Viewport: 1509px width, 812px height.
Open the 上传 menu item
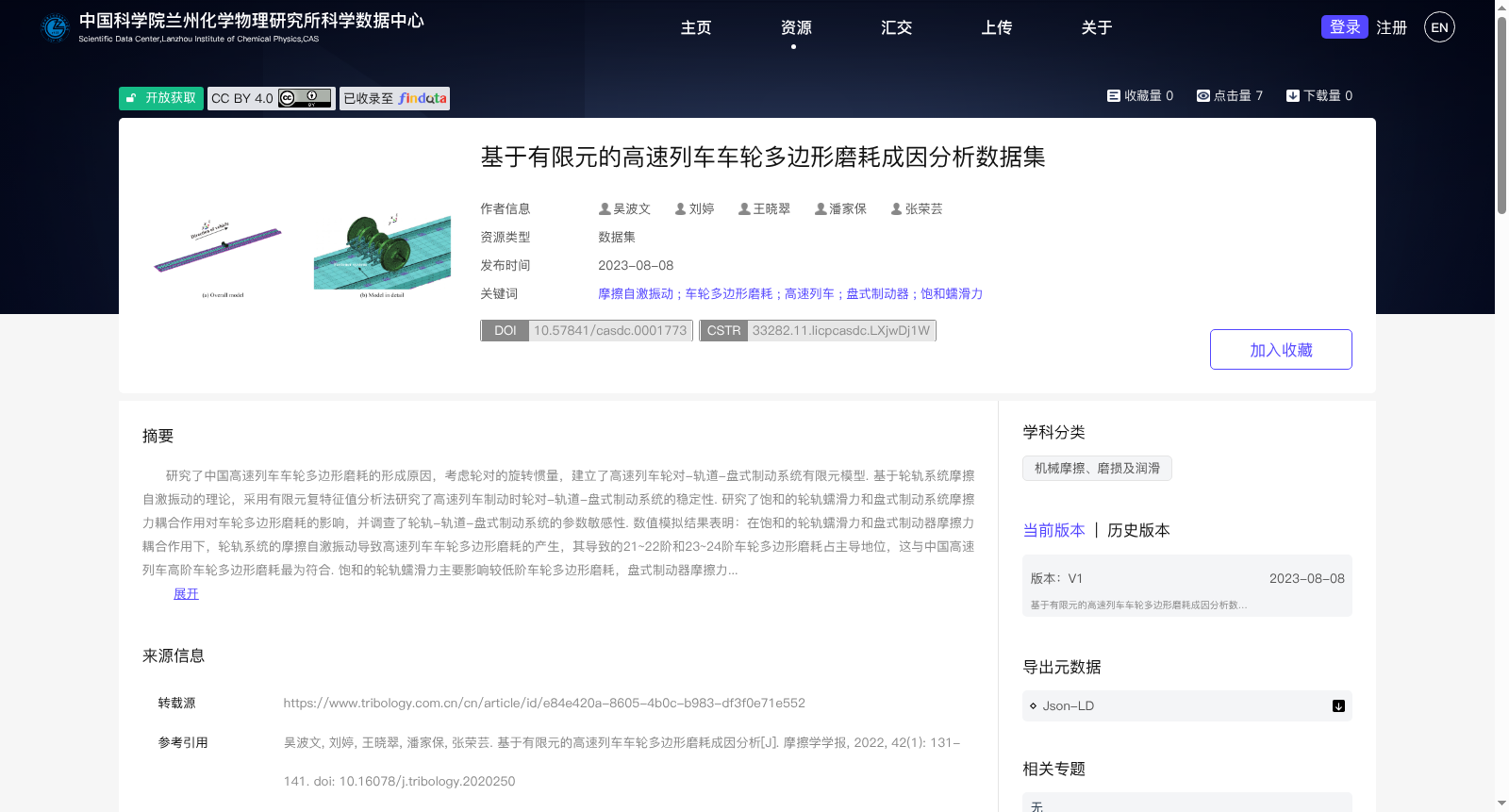coord(996,27)
